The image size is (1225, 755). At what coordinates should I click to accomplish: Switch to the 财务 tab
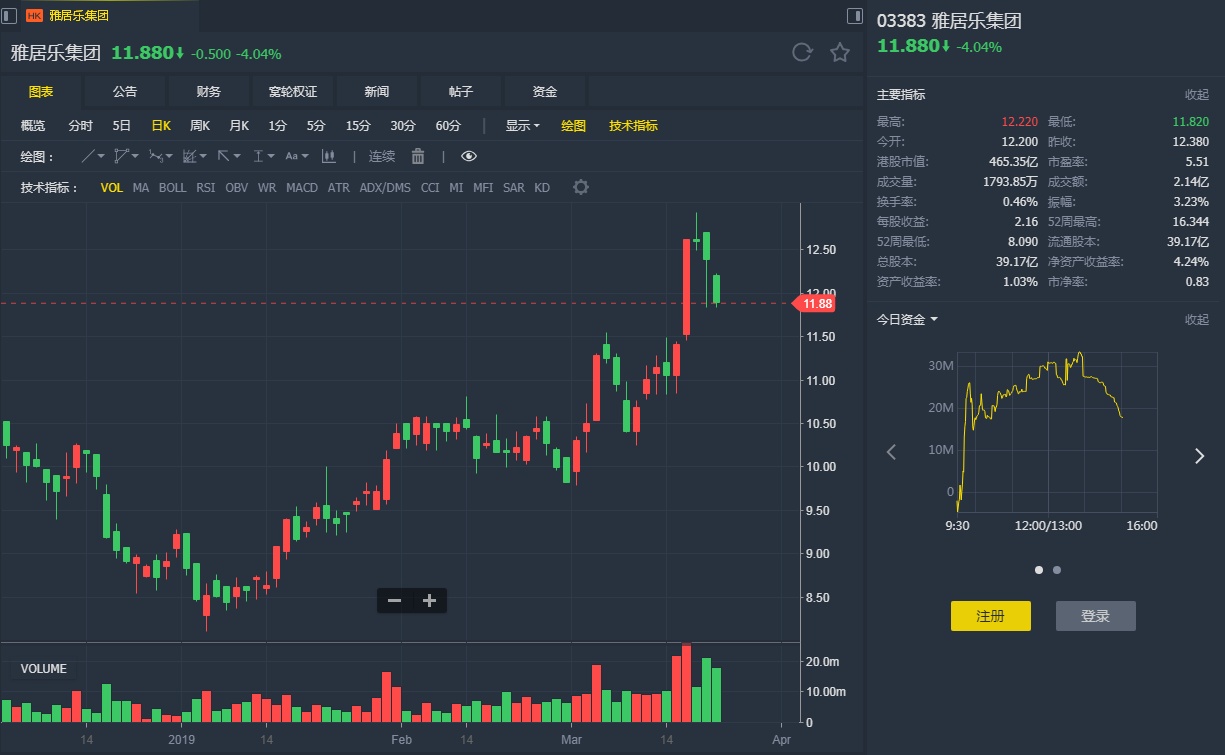pyautogui.click(x=209, y=91)
